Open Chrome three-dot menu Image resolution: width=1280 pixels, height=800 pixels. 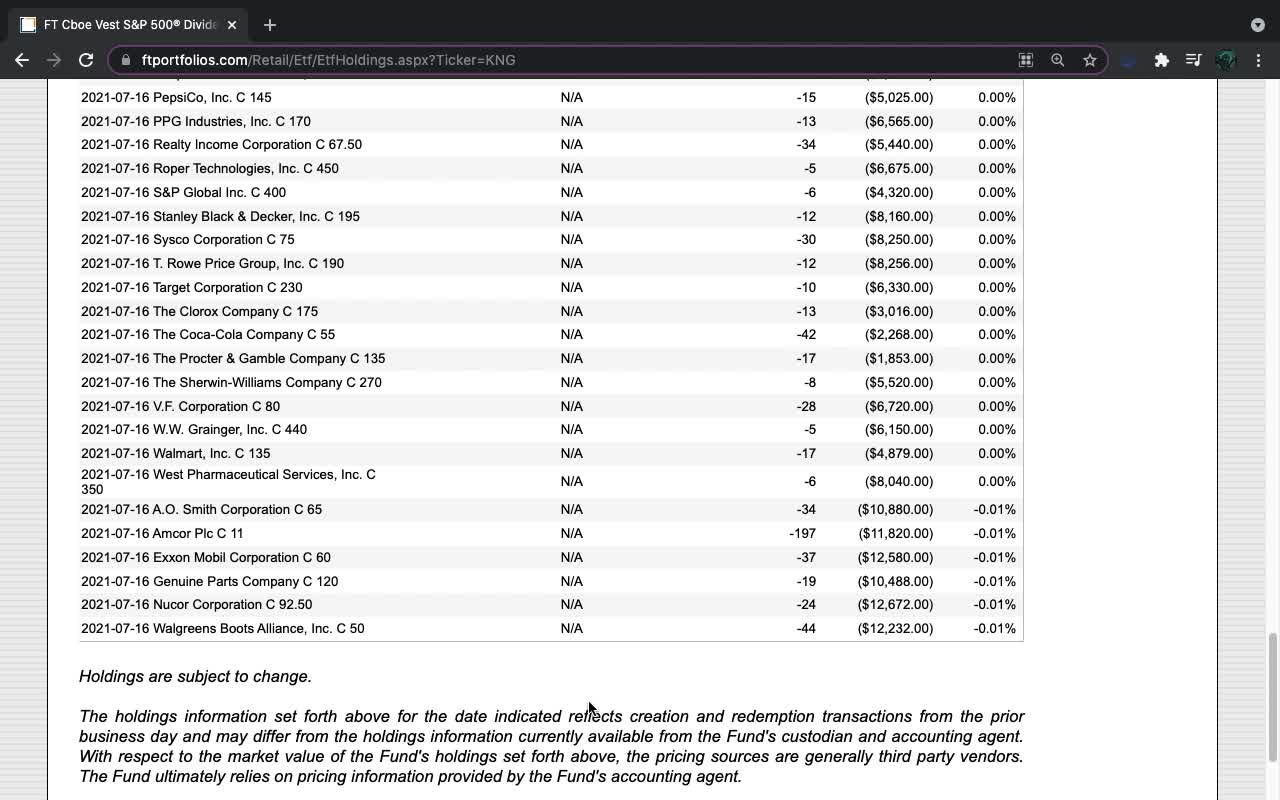tap(1259, 60)
